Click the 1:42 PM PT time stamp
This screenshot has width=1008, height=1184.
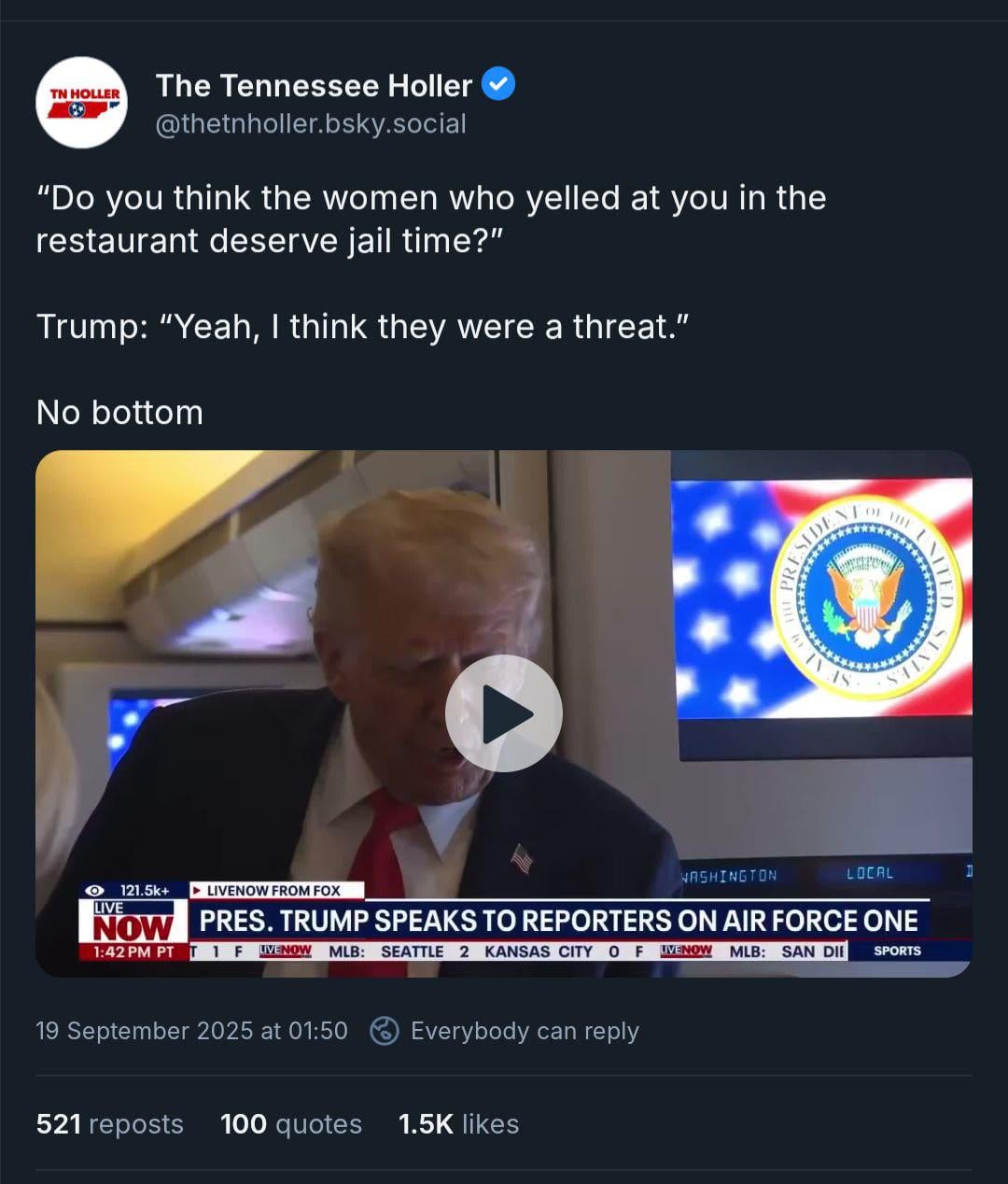[x=133, y=951]
